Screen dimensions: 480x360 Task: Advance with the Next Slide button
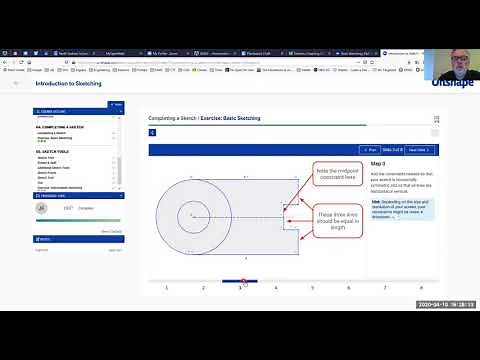420,150
